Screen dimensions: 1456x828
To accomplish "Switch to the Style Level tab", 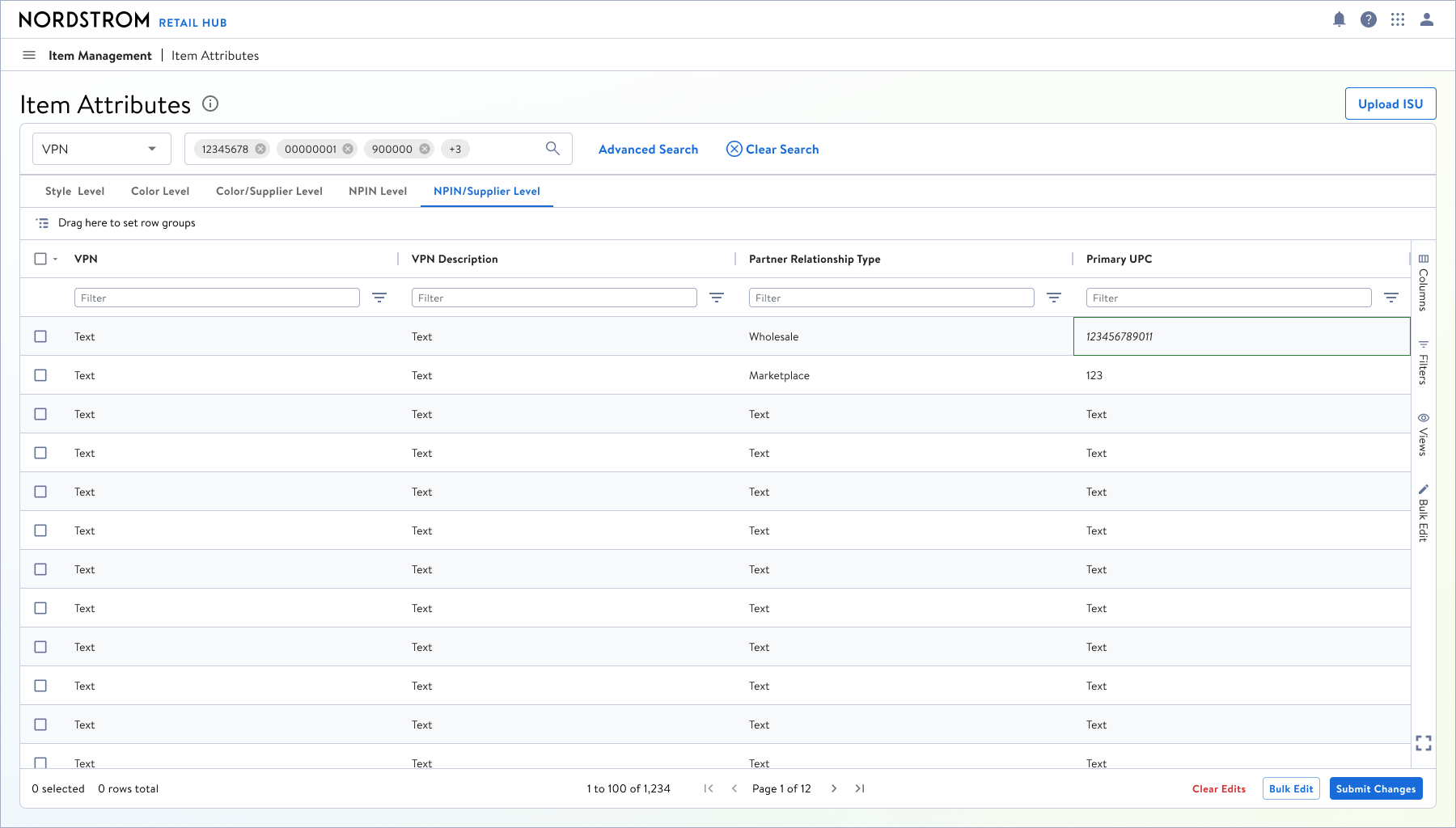I will (74, 191).
